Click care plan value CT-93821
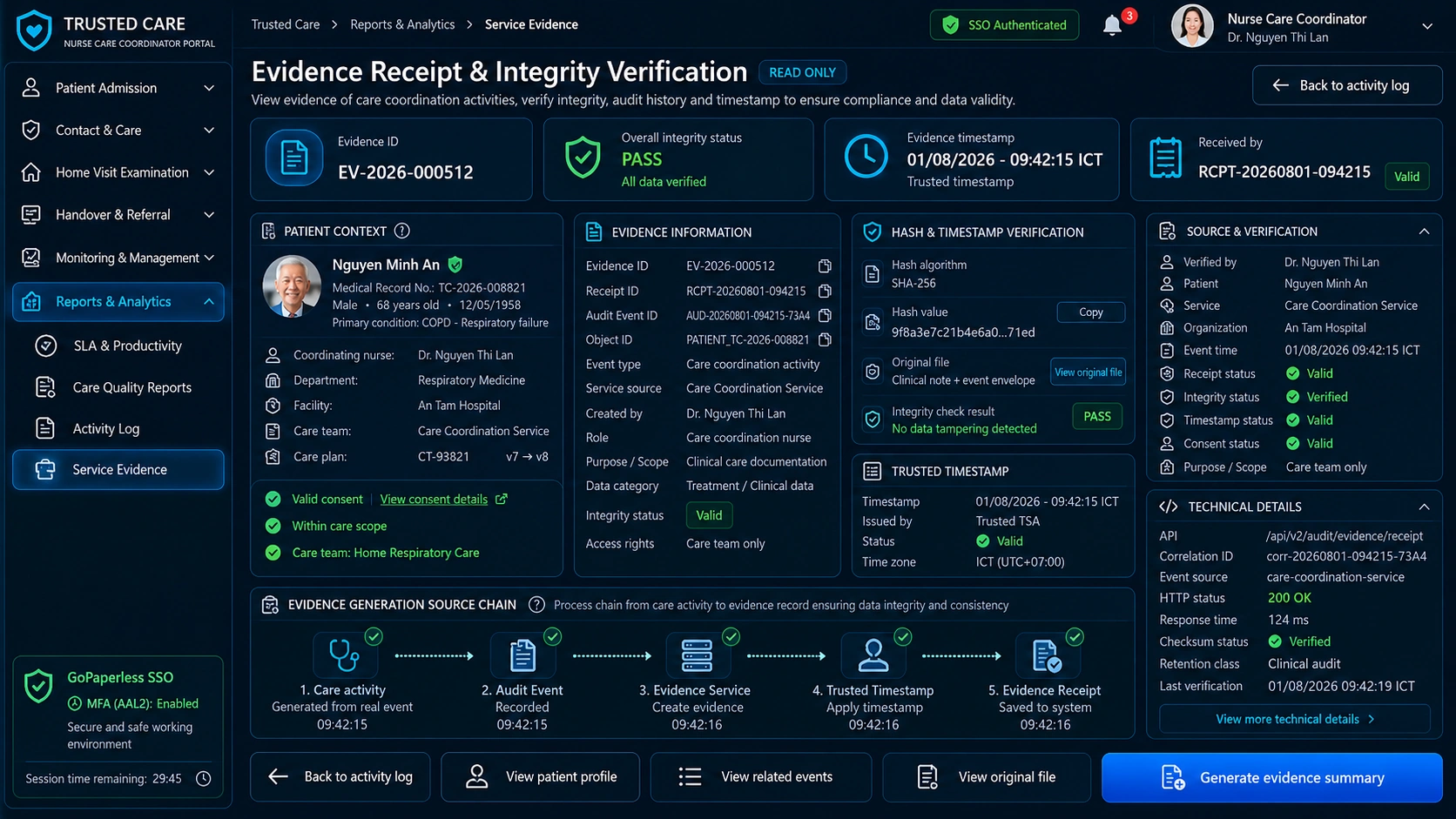Screen dimensions: 1456x819 click(x=443, y=457)
